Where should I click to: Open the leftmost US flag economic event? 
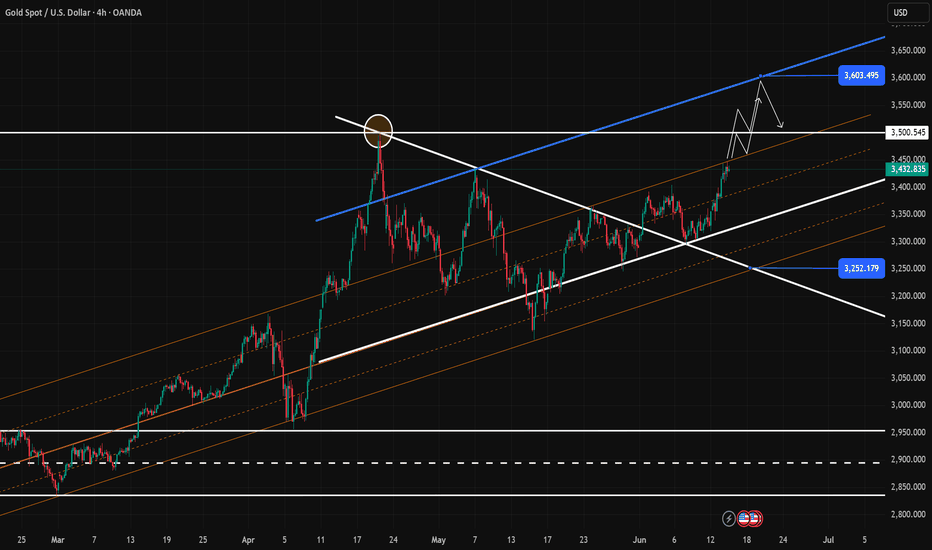pyautogui.click(x=744, y=518)
